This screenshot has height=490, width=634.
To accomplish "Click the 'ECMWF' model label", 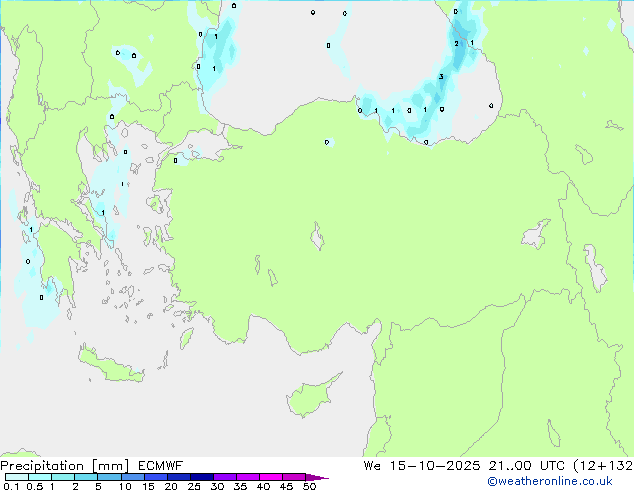I will tap(161, 466).
